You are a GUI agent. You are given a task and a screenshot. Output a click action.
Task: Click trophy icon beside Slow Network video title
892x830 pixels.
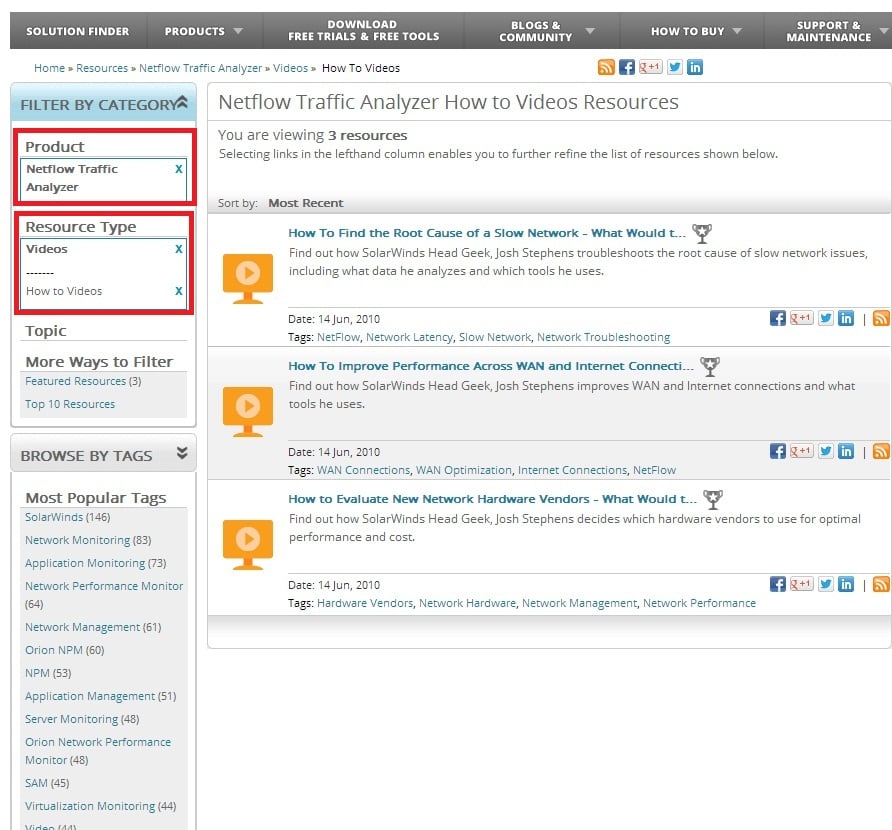coord(702,233)
